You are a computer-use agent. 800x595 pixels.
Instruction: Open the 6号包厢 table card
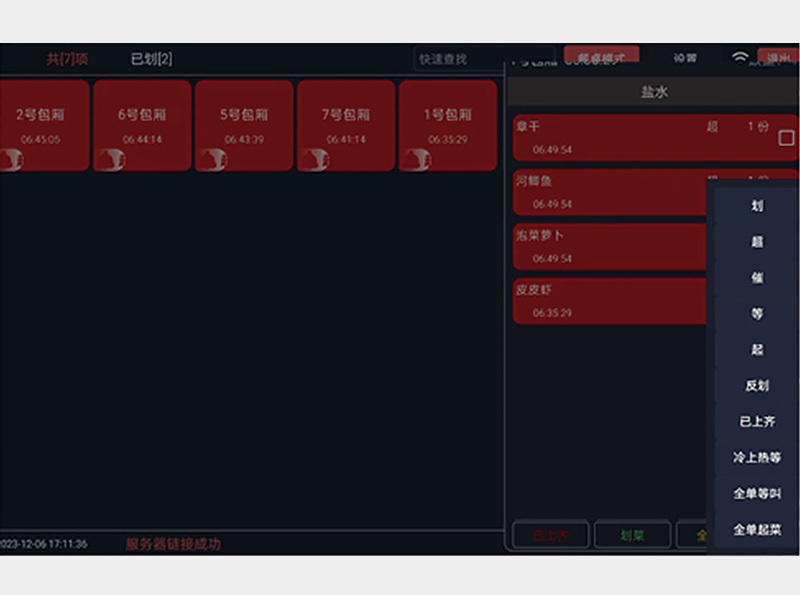pyautogui.click(x=142, y=125)
